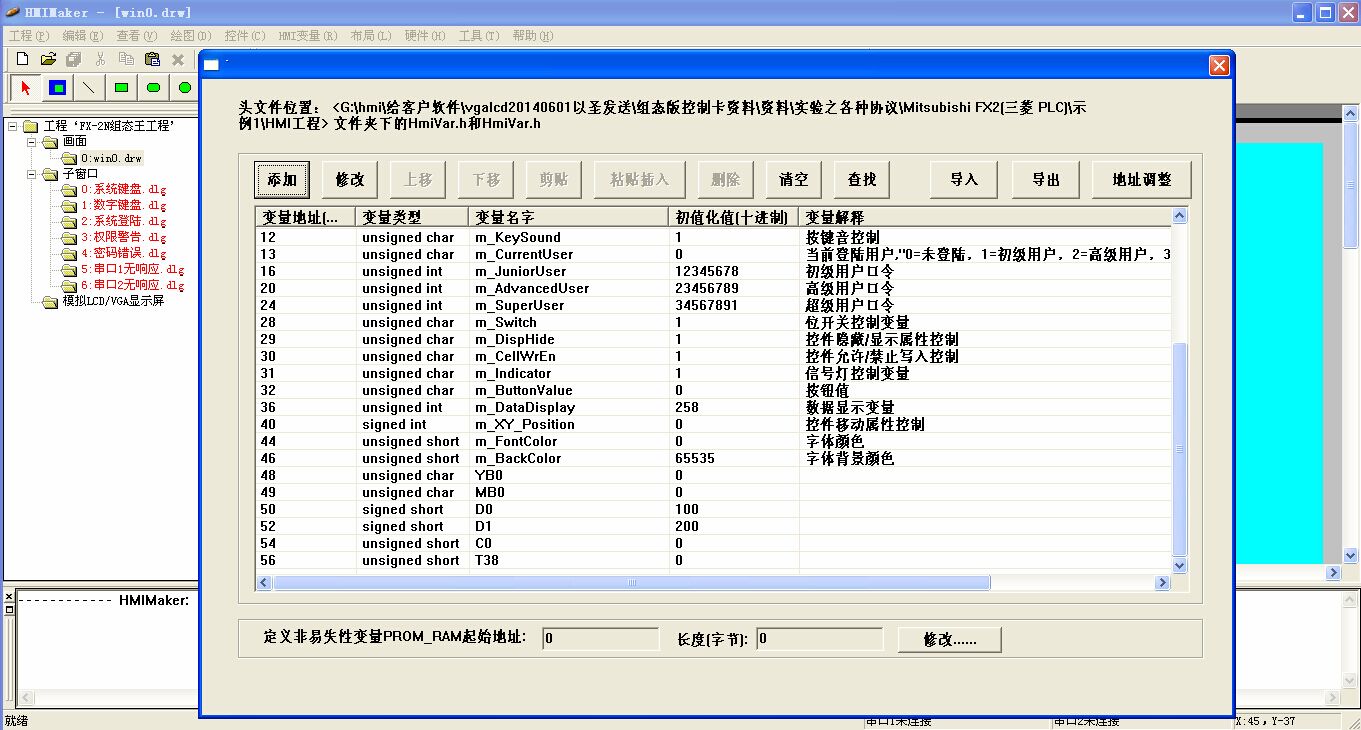This screenshot has height=730, width=1361.
Task: Open 3:权限警告.dlg in the project tree
Action: [123, 238]
